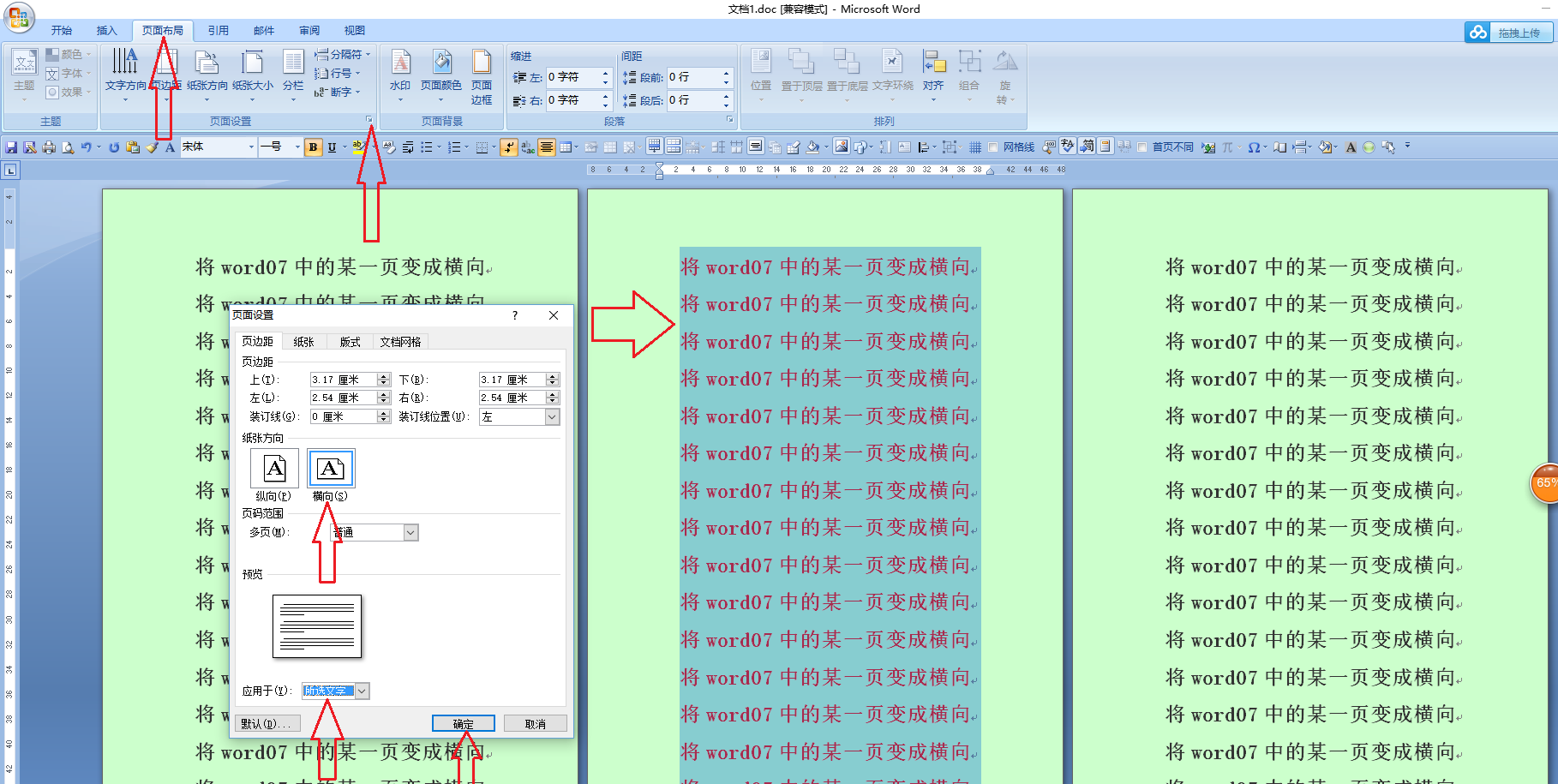The width and height of the screenshot is (1558, 784).
Task: Click the Format Painter brush icon
Action: coord(152,147)
